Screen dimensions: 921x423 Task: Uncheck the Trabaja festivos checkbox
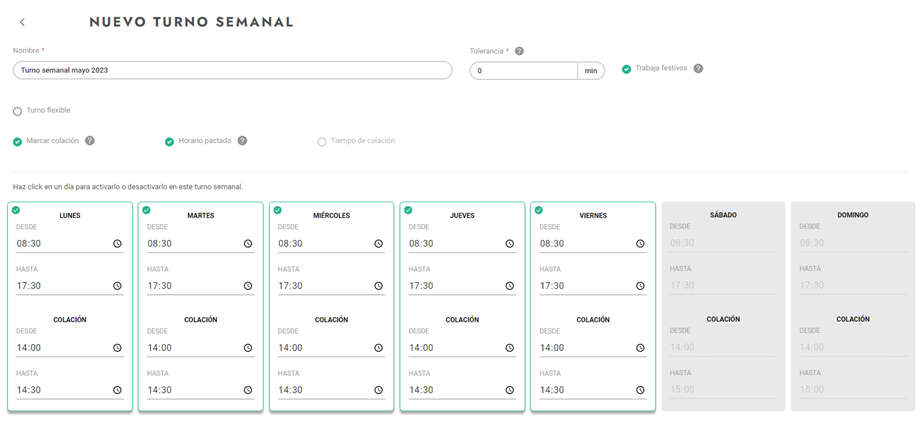(627, 69)
